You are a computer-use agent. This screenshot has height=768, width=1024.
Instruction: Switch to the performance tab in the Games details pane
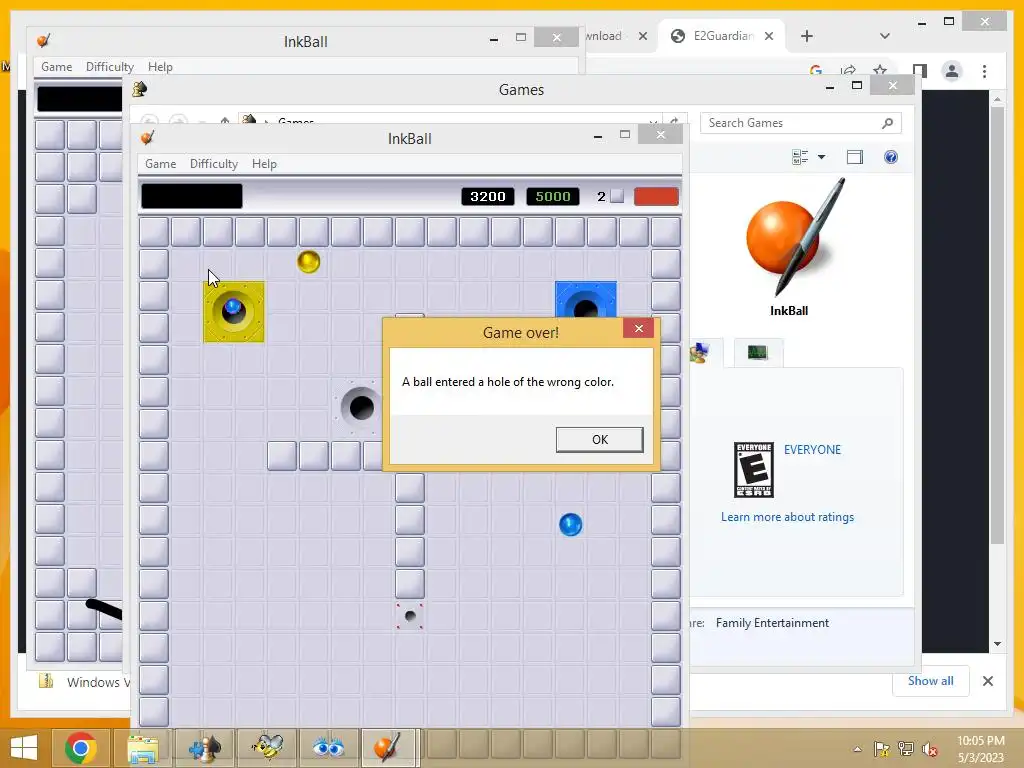pyautogui.click(x=758, y=353)
